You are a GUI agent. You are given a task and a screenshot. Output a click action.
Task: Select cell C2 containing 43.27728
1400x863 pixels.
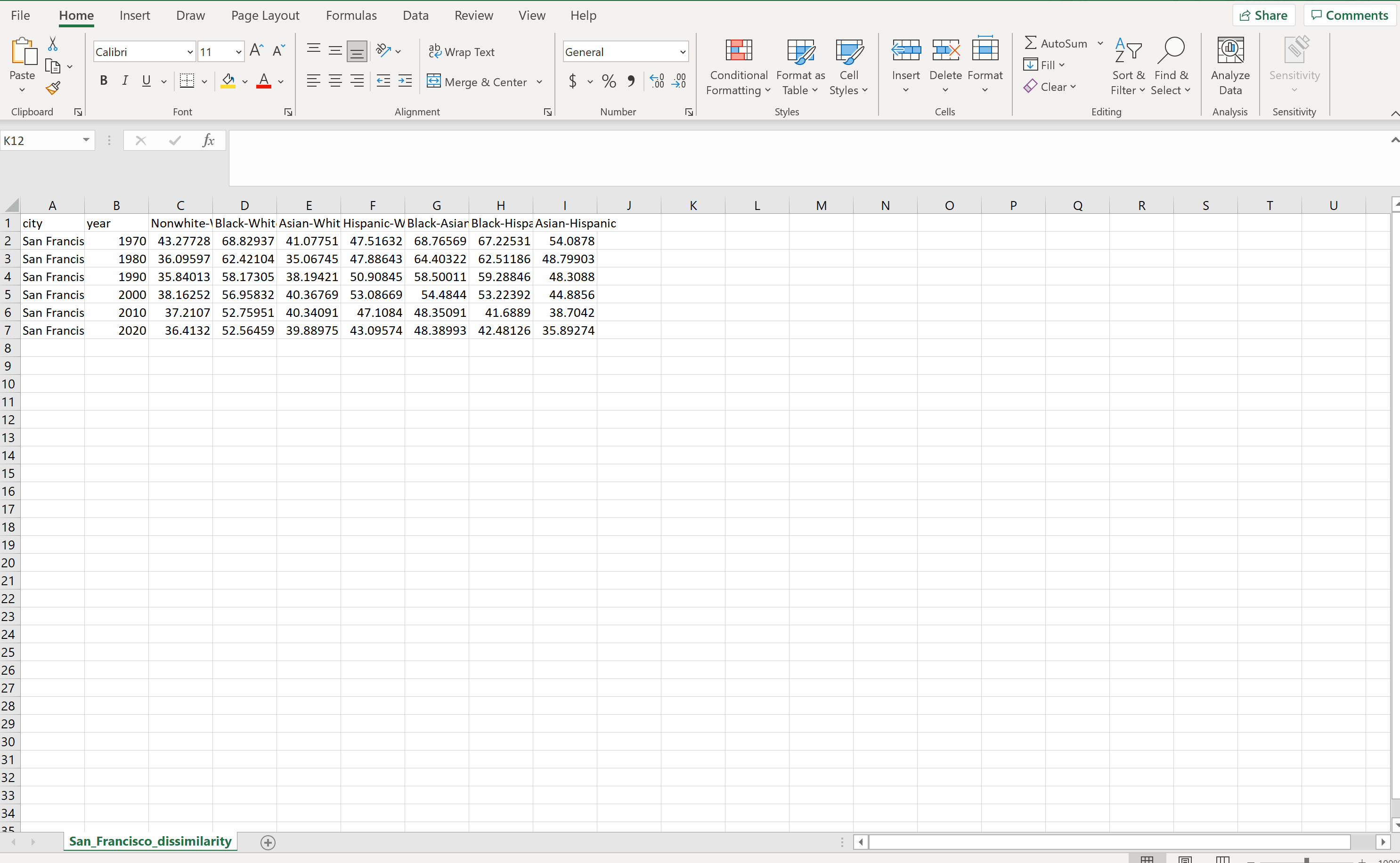click(180, 241)
